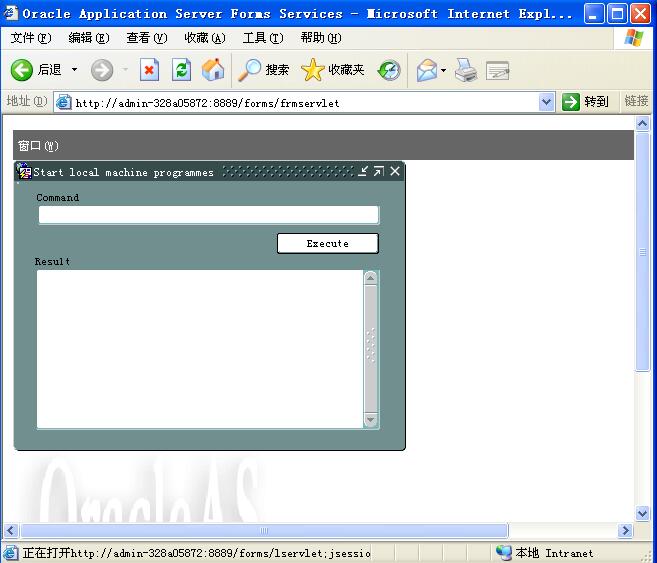
Task: Click the status bar page icon
Action: (x=10, y=553)
